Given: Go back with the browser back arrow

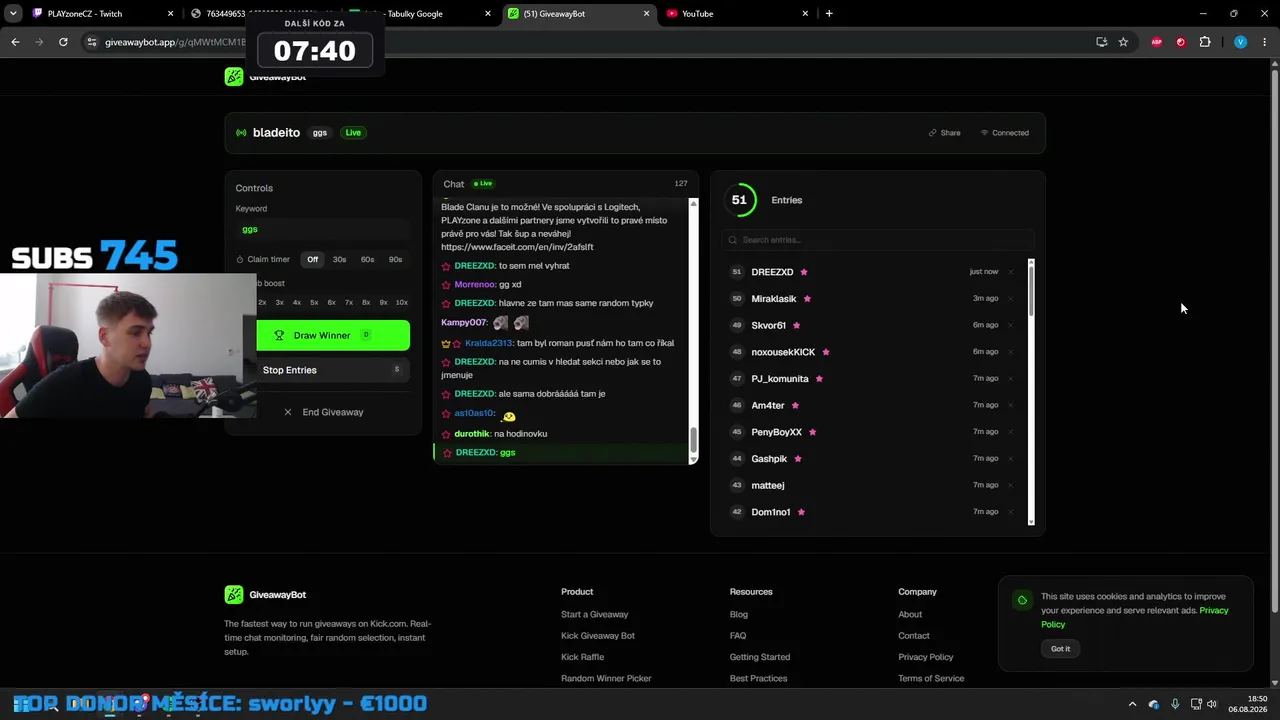Looking at the screenshot, I should (15, 42).
